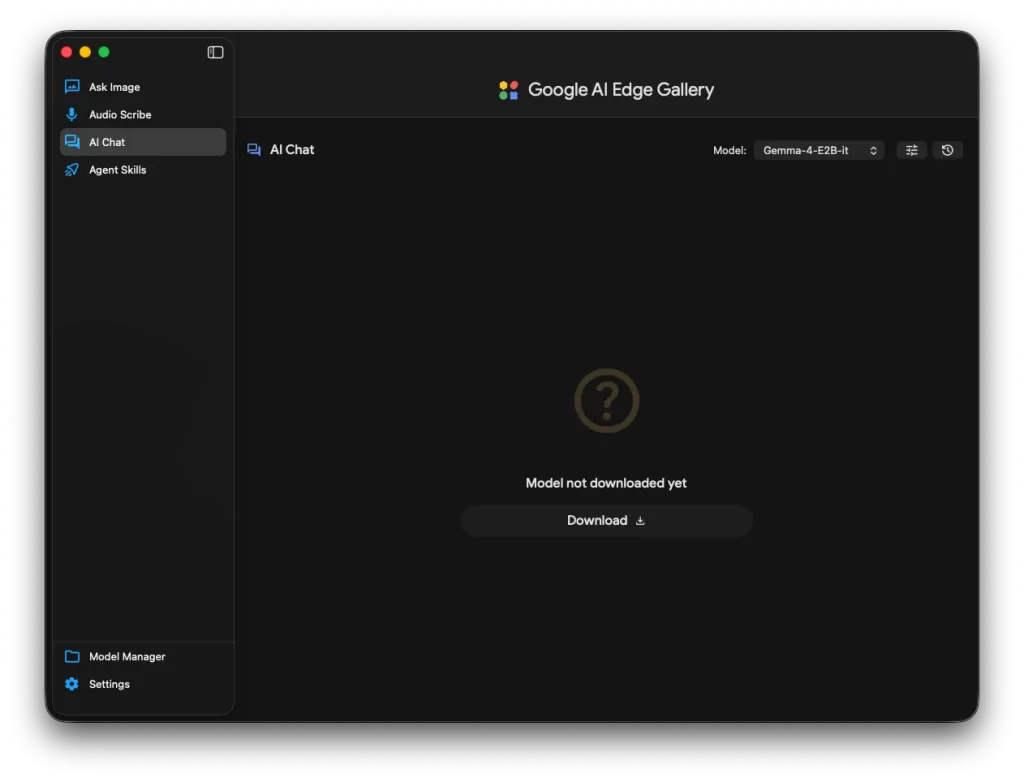Open chat history clock icon
Viewport: 1024px width, 782px height.
(948, 150)
